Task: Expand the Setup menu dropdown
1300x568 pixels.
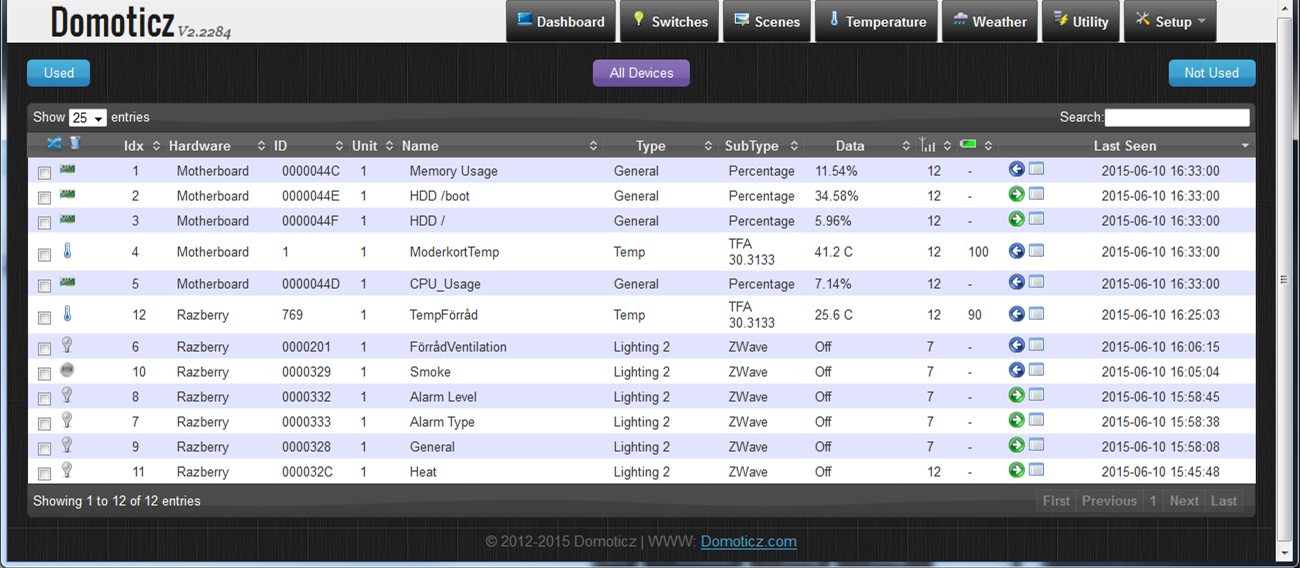Action: (x=1169, y=22)
